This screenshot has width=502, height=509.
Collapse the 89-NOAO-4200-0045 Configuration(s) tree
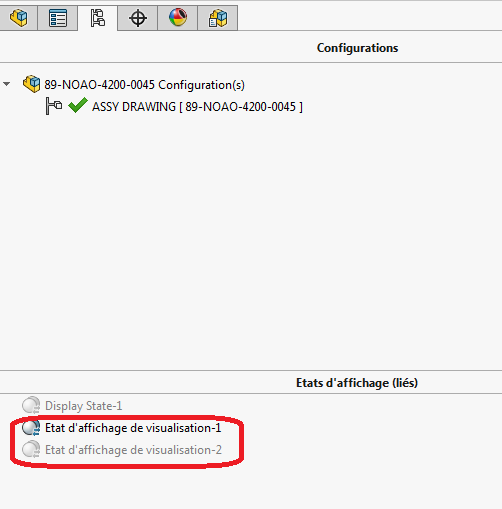pos(7,84)
